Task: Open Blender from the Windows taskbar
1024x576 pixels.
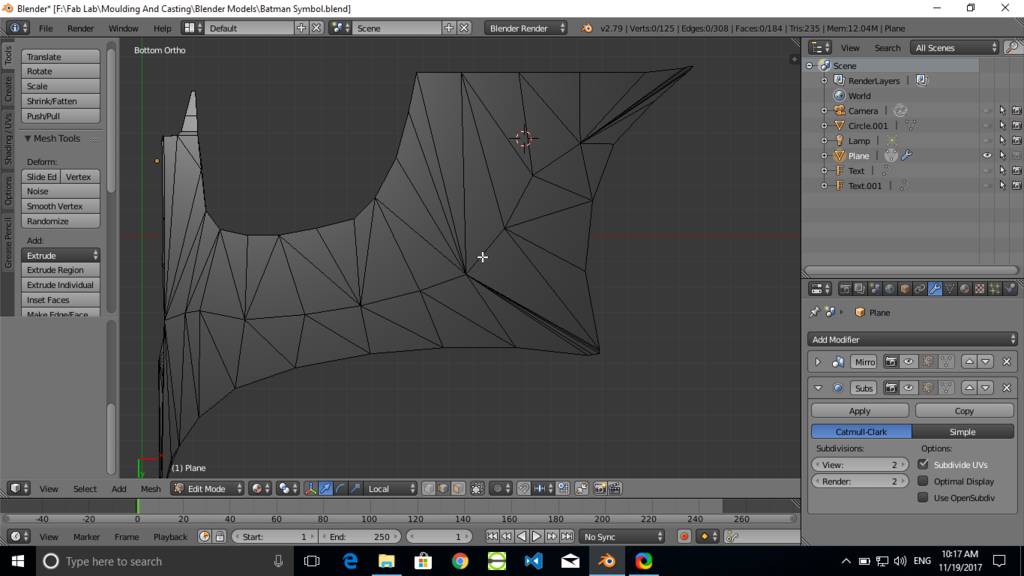Action: tap(606, 561)
